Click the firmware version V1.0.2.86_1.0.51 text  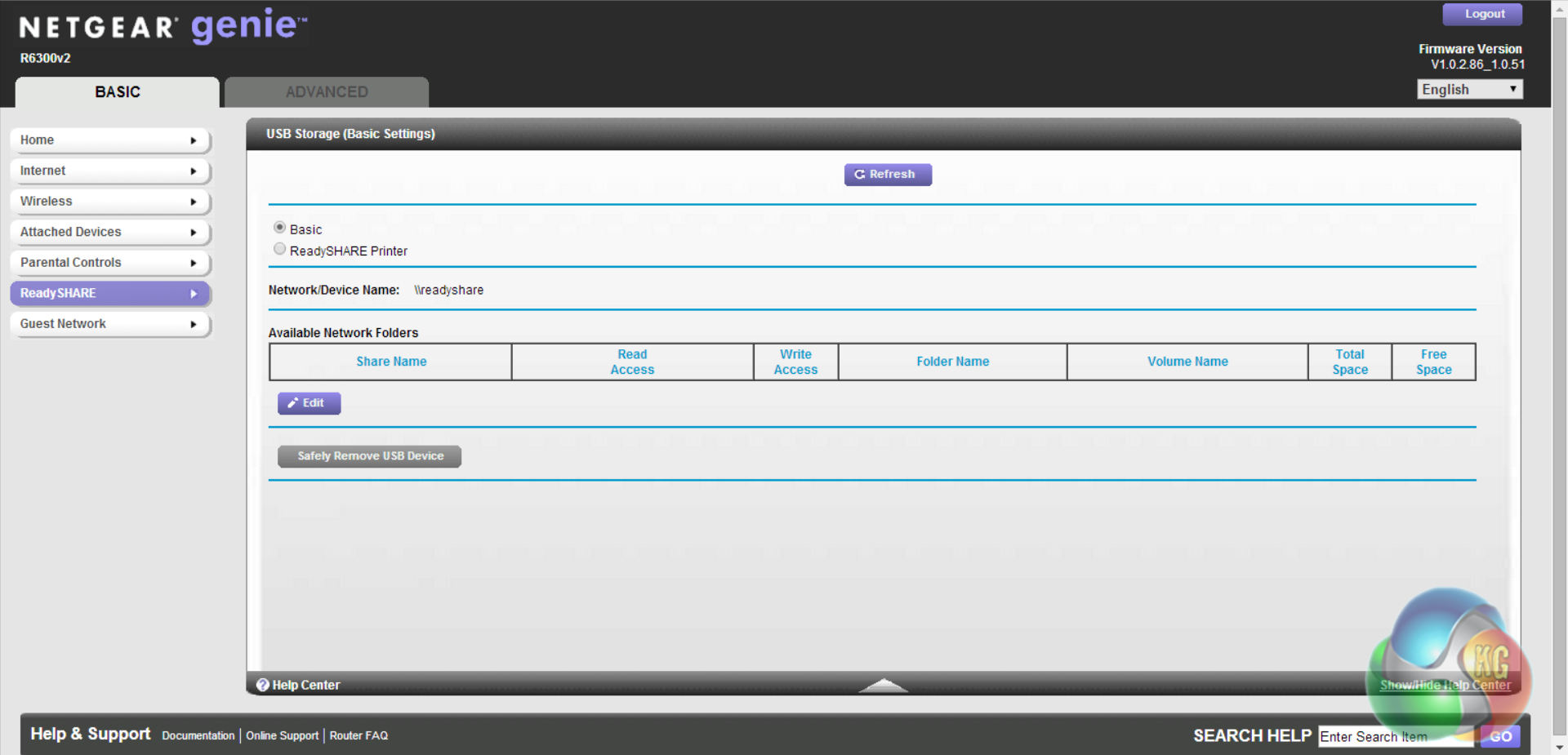1477,64
